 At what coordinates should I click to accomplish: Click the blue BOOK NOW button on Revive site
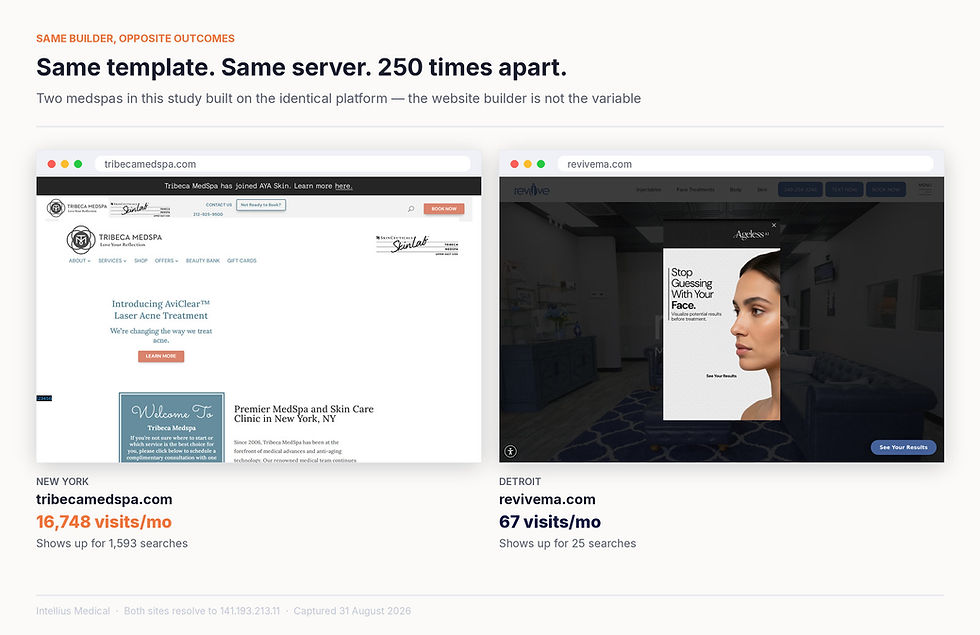click(886, 189)
